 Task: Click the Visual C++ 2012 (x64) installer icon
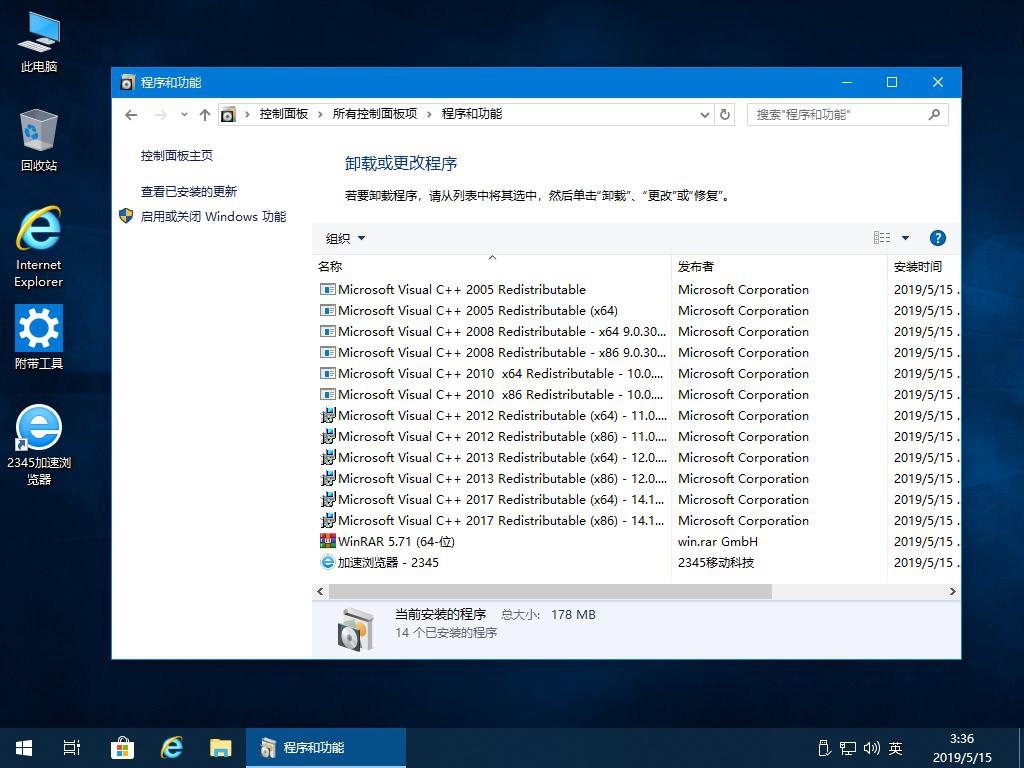click(327, 415)
